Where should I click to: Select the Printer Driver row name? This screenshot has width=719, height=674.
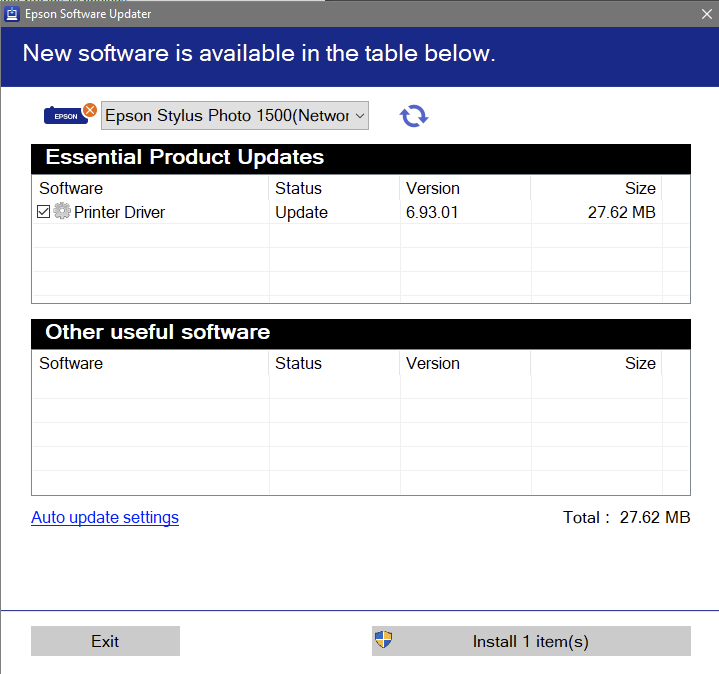[119, 212]
